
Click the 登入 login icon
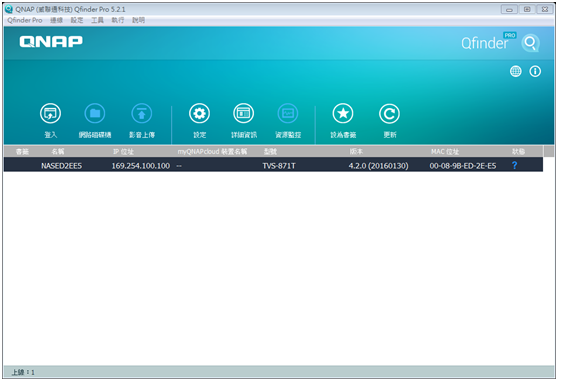(50, 114)
